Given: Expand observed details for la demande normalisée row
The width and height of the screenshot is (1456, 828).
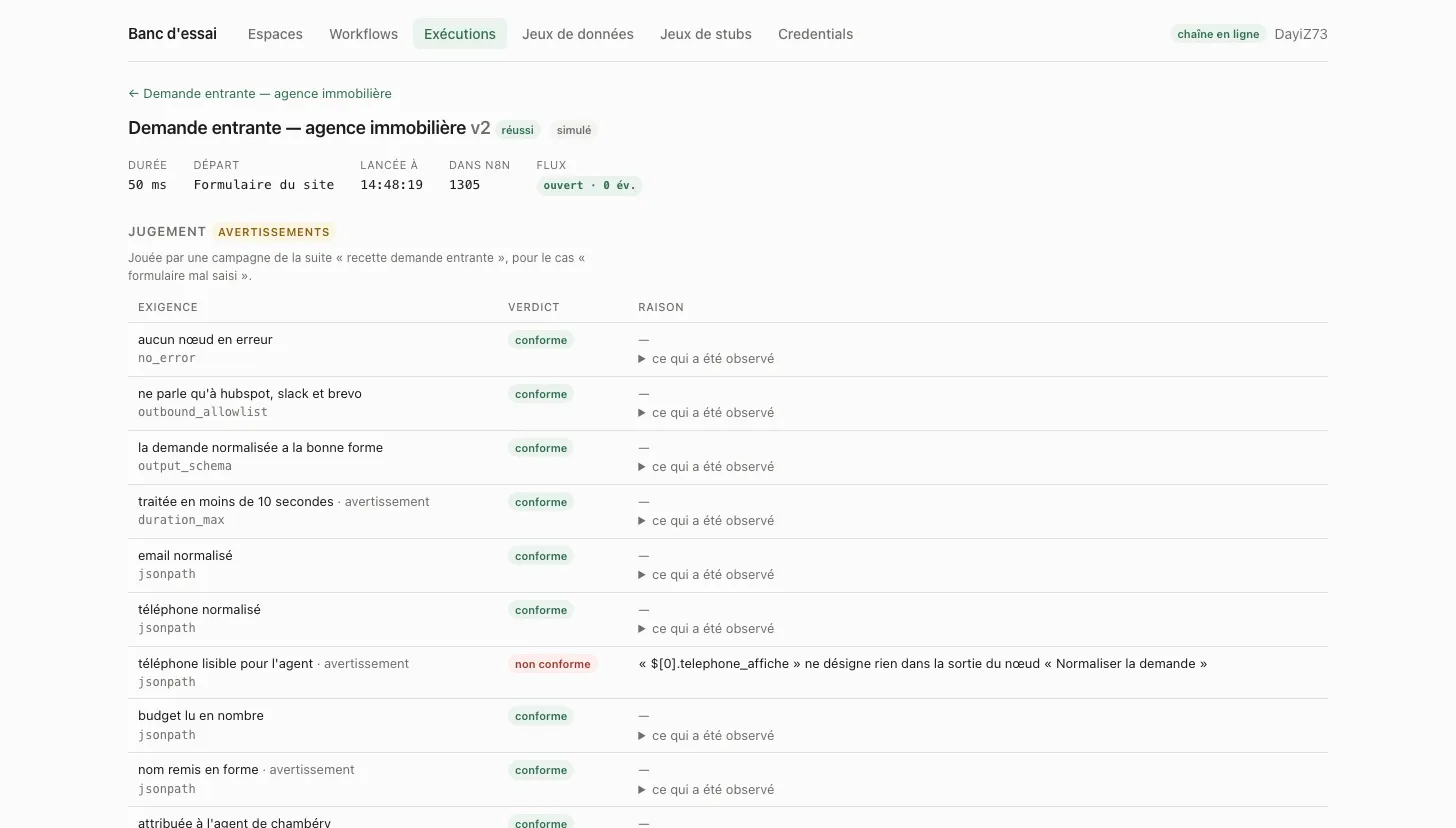Looking at the screenshot, I should click(x=706, y=467).
